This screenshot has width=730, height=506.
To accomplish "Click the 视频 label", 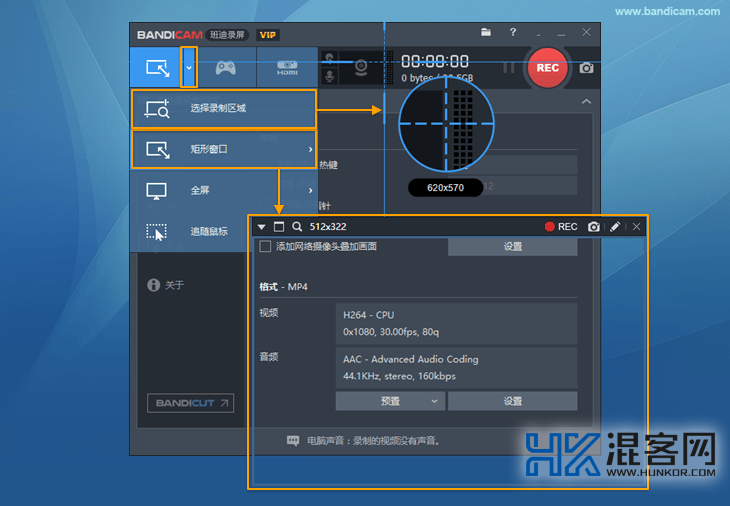I will 269,313.
